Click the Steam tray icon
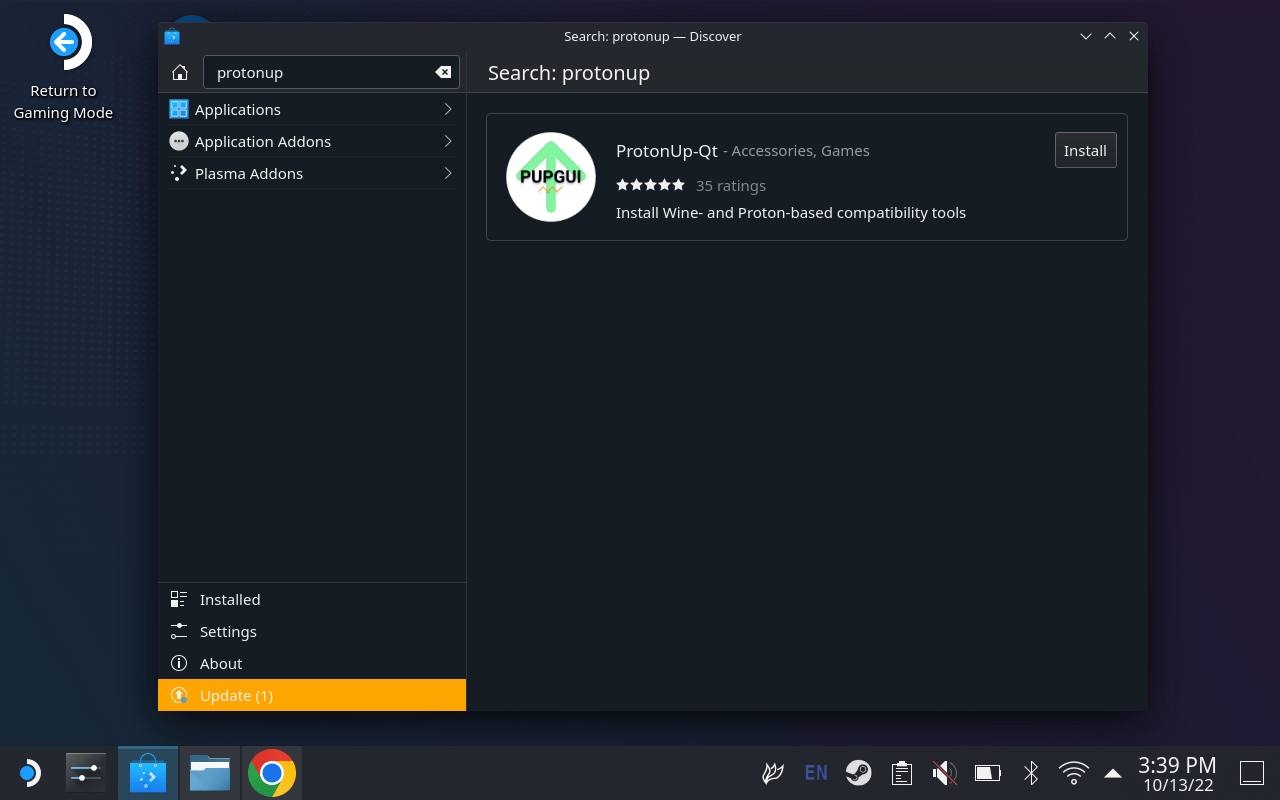1280x800 pixels. pos(858,773)
